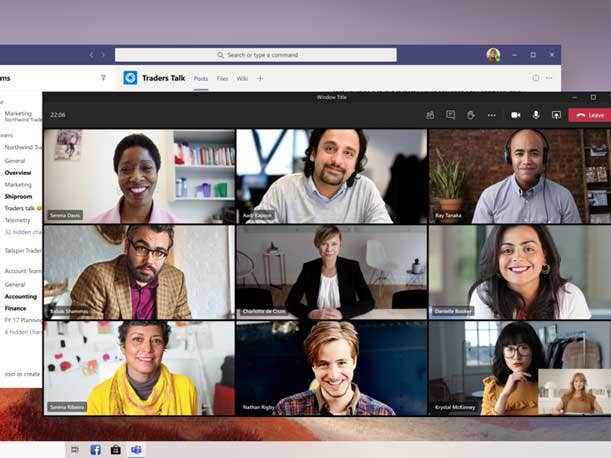
Task: Open the meeting chat icon
Action: 450,115
